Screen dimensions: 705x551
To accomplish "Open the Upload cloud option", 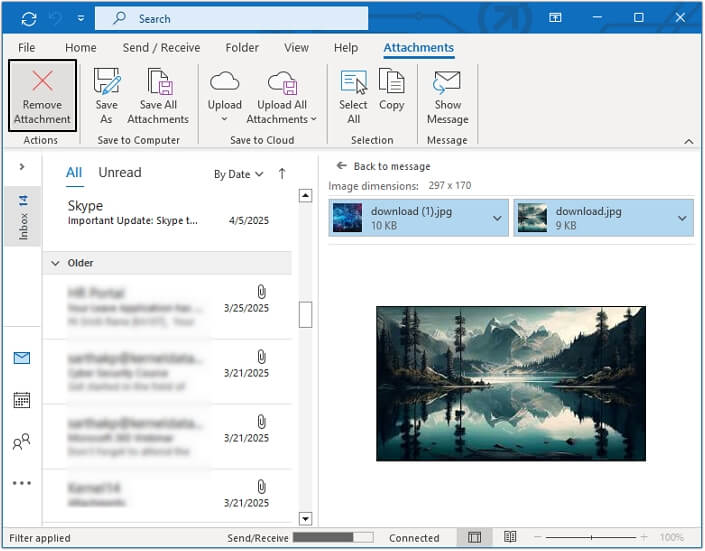I will [x=224, y=96].
